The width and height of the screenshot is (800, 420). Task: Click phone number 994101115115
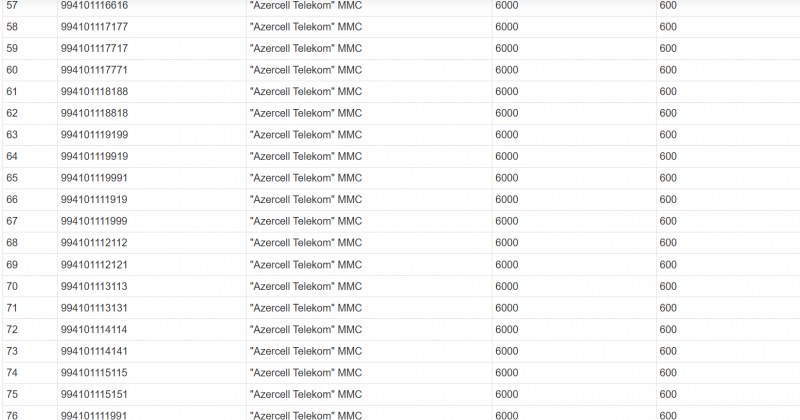pyautogui.click(x=94, y=373)
